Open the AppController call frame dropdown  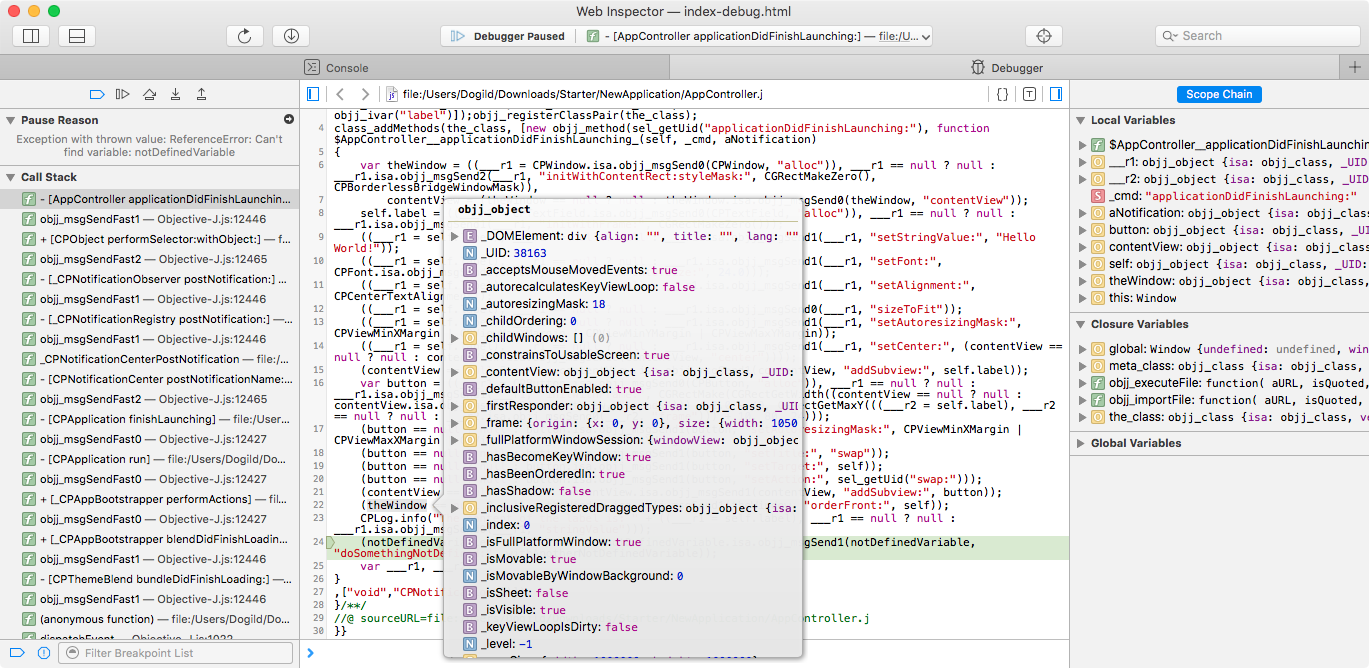tap(759, 36)
